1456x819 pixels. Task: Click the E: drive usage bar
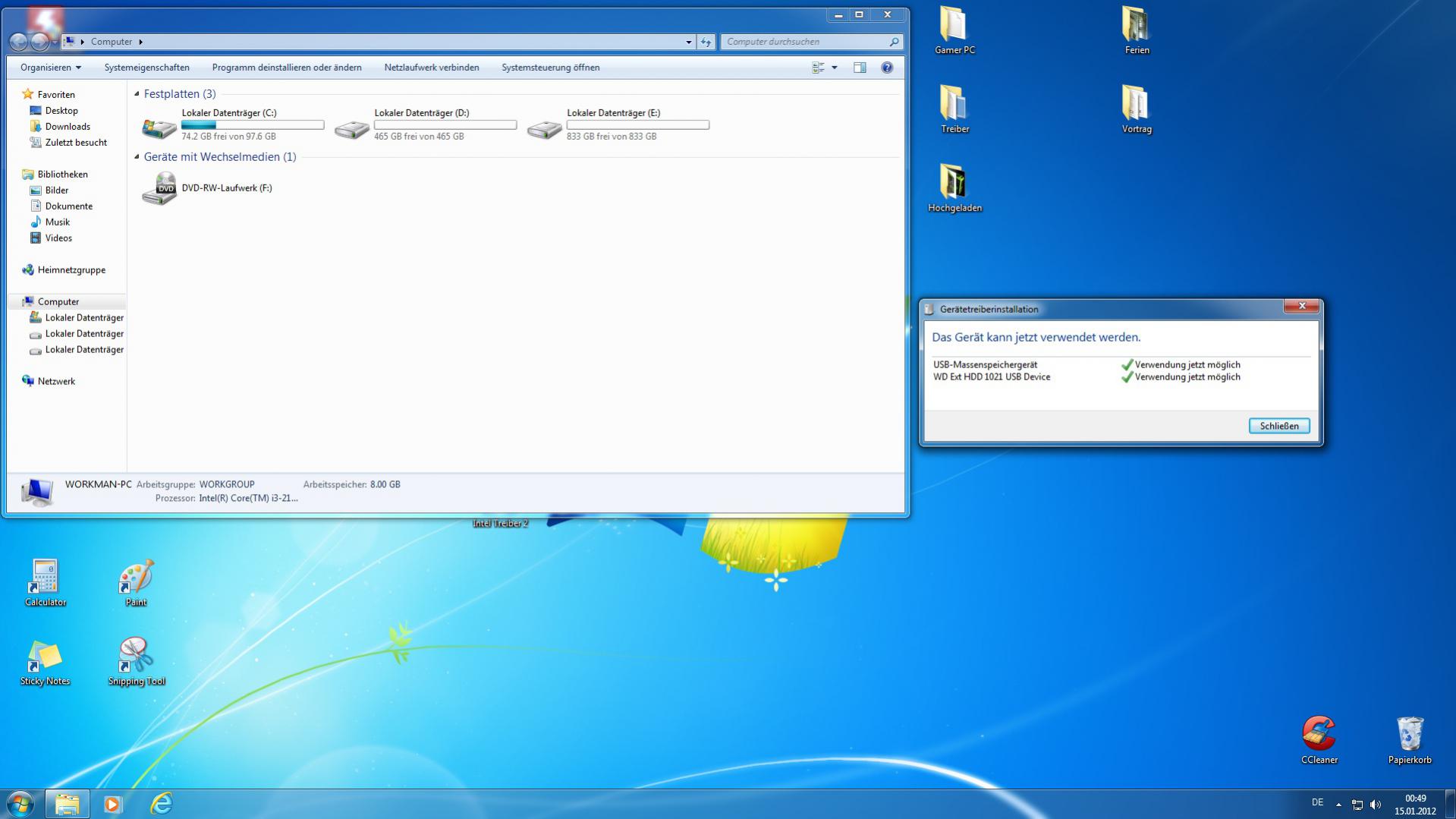click(638, 124)
